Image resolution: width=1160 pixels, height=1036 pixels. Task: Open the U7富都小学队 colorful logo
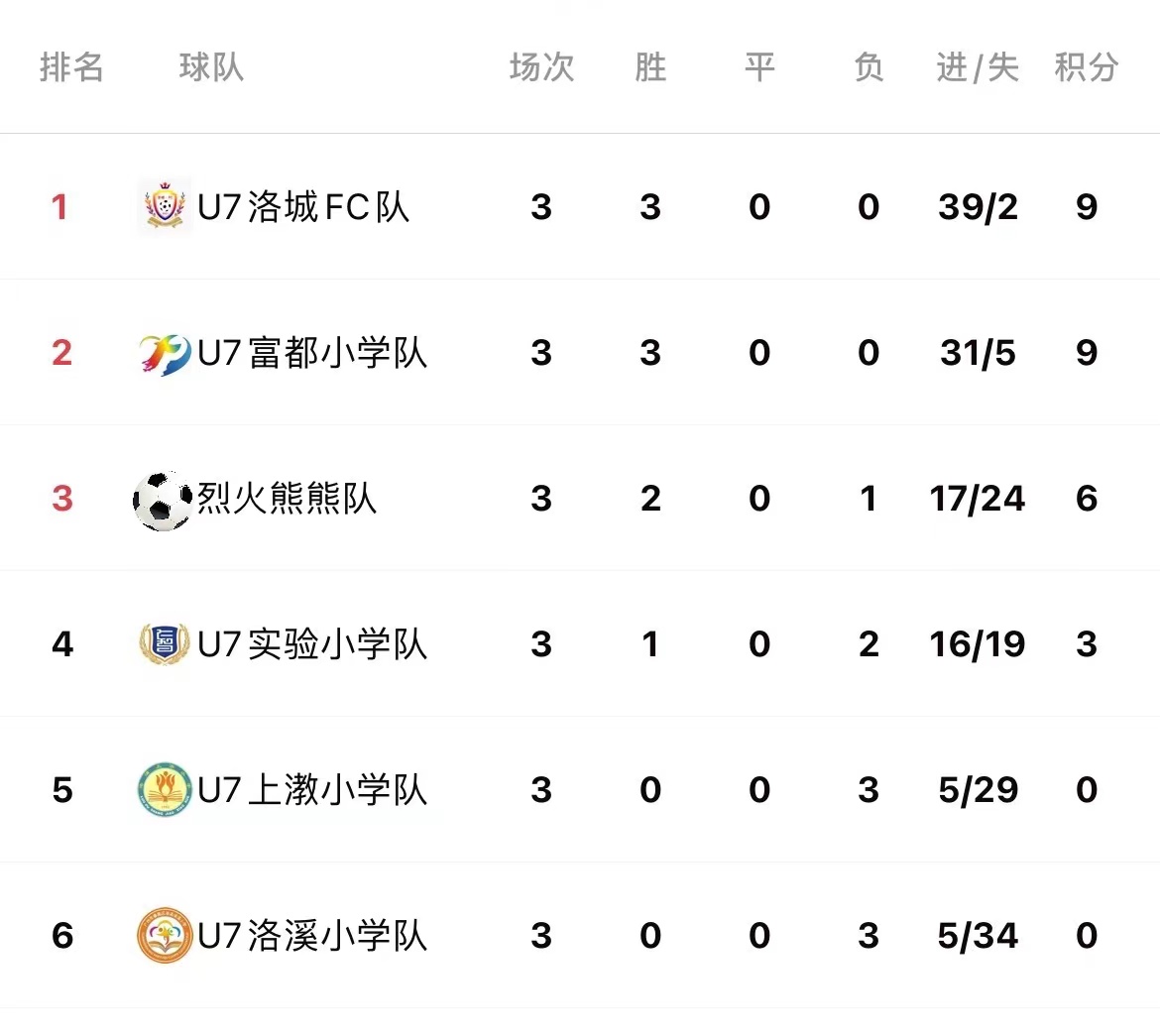(x=165, y=353)
